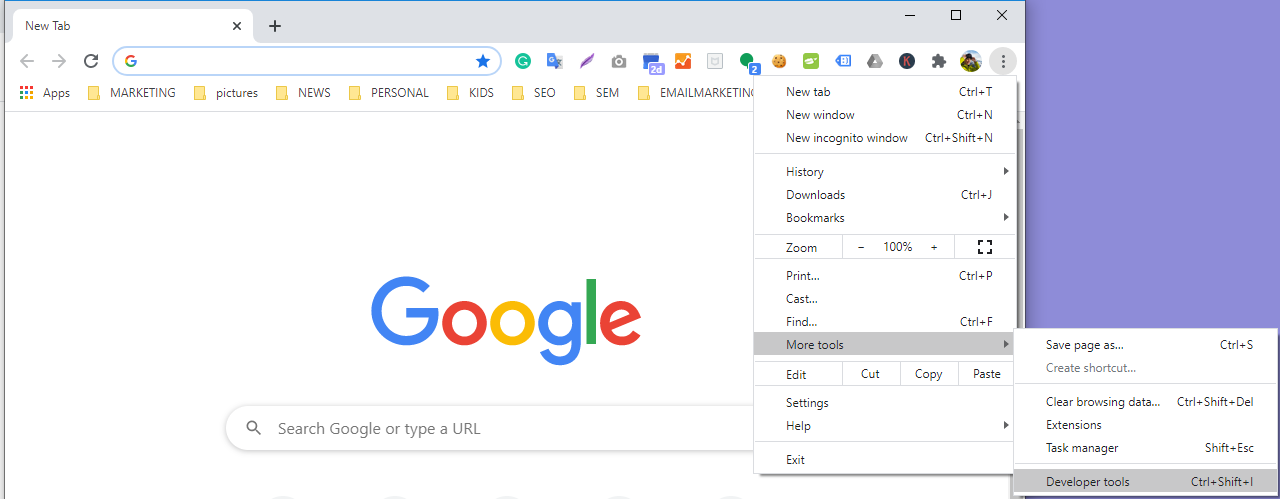Open the SEM bookmarks folder
Viewport: 1280px width, 499px height.
(596, 93)
